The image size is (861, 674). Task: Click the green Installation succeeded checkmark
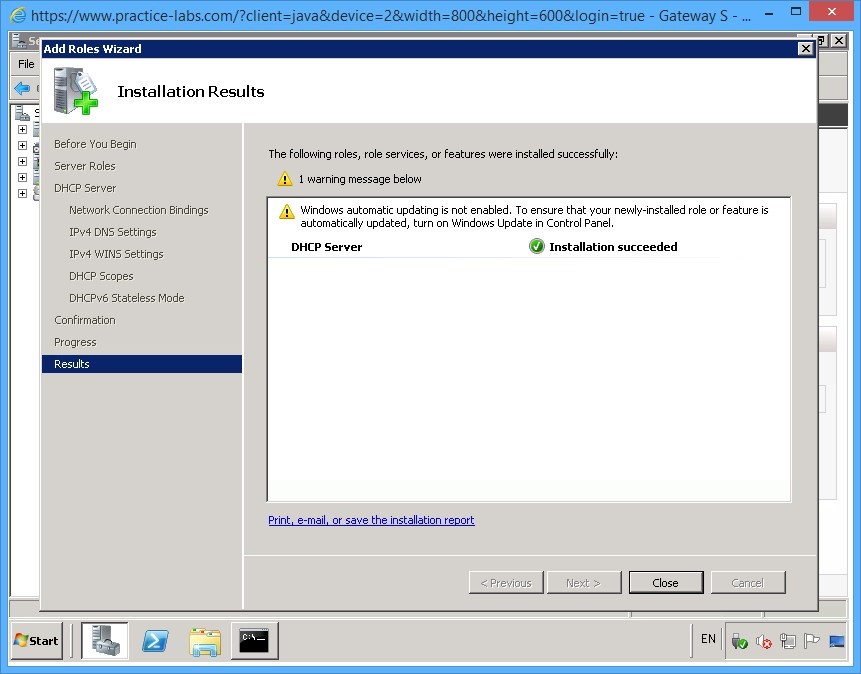pyautogui.click(x=537, y=247)
